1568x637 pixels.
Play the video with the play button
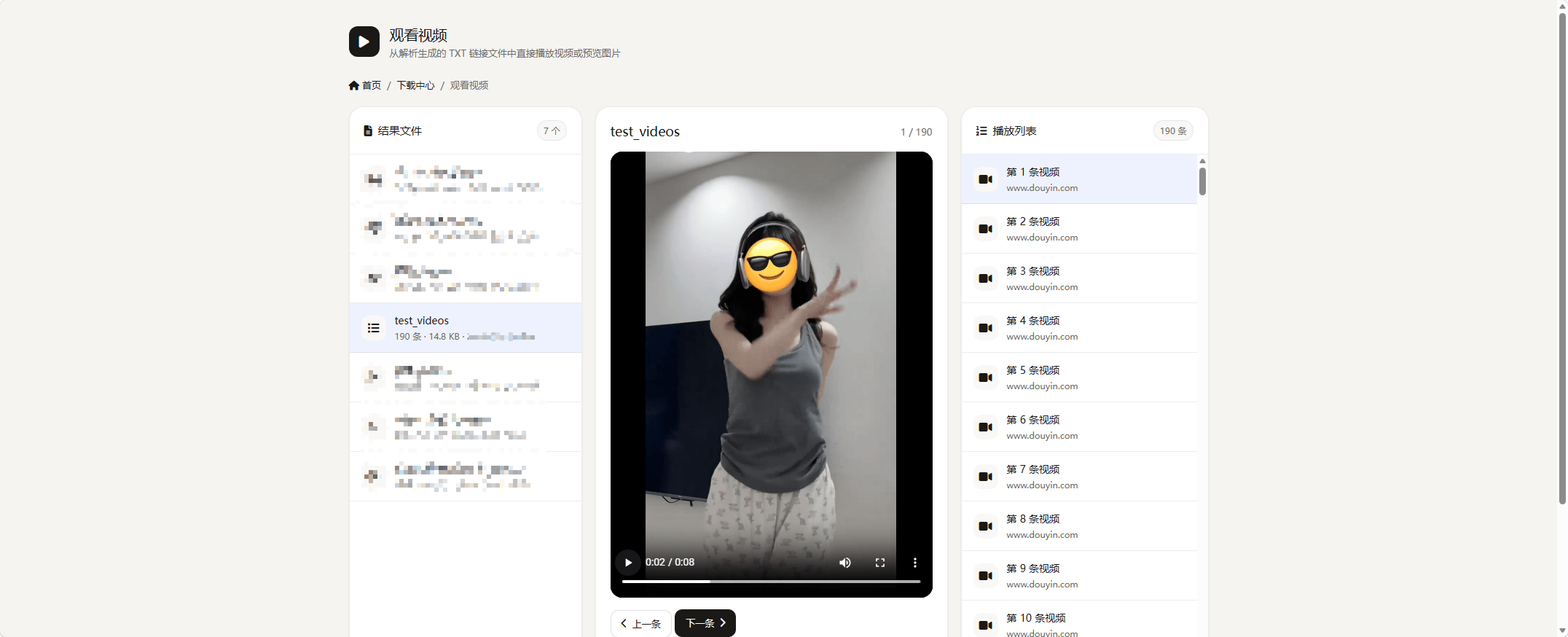coord(628,563)
